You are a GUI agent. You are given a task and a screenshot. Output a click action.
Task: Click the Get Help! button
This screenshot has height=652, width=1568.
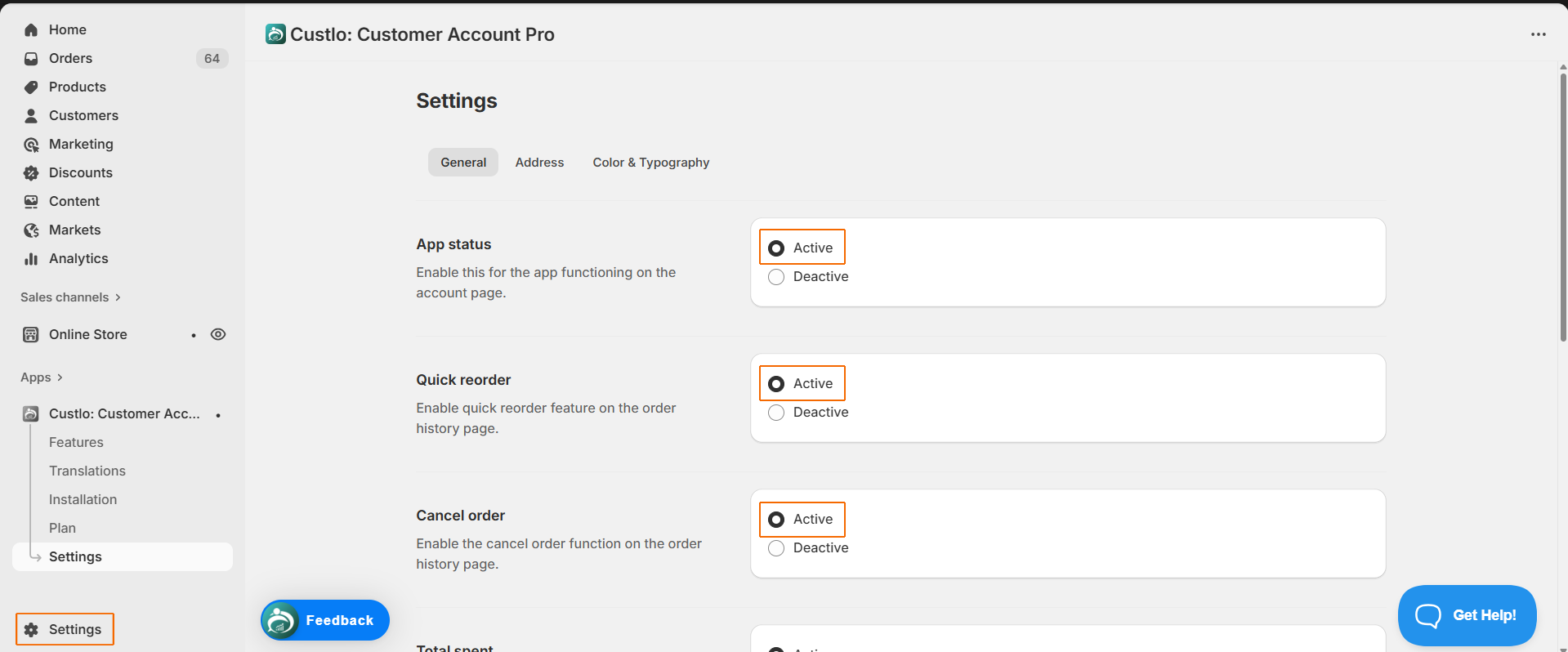coord(1467,615)
